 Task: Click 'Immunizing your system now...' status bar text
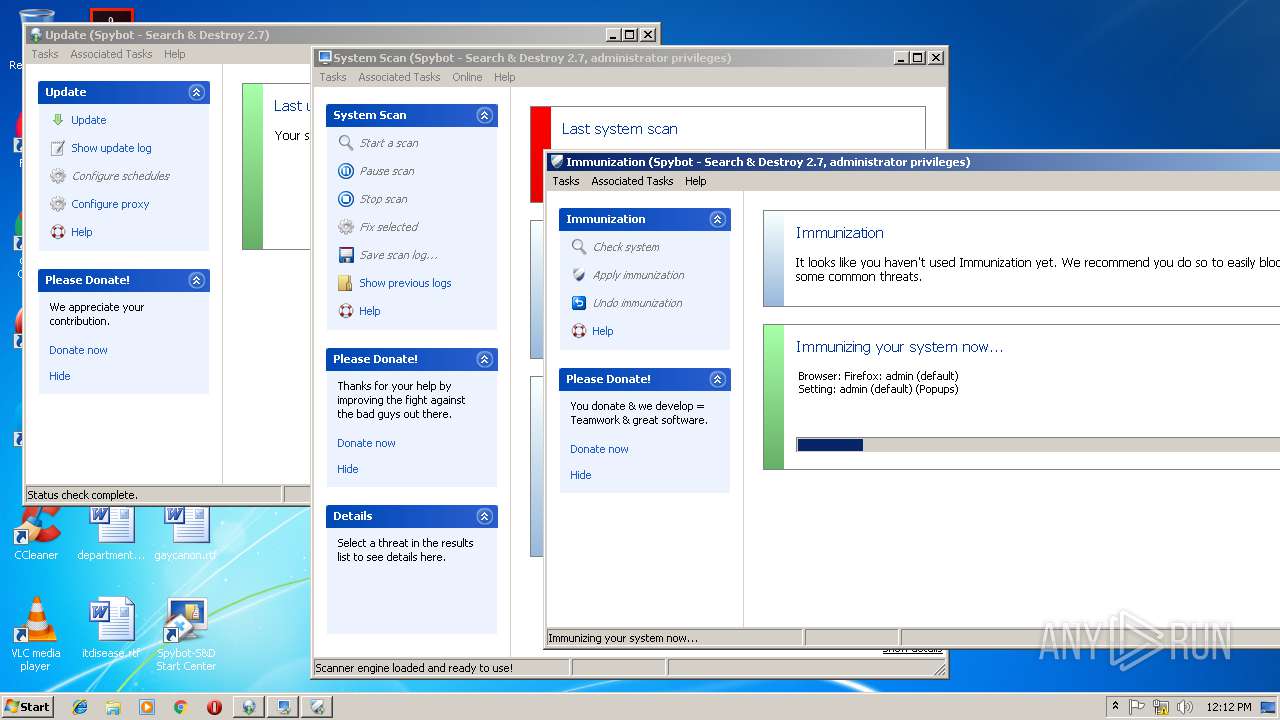[623, 638]
